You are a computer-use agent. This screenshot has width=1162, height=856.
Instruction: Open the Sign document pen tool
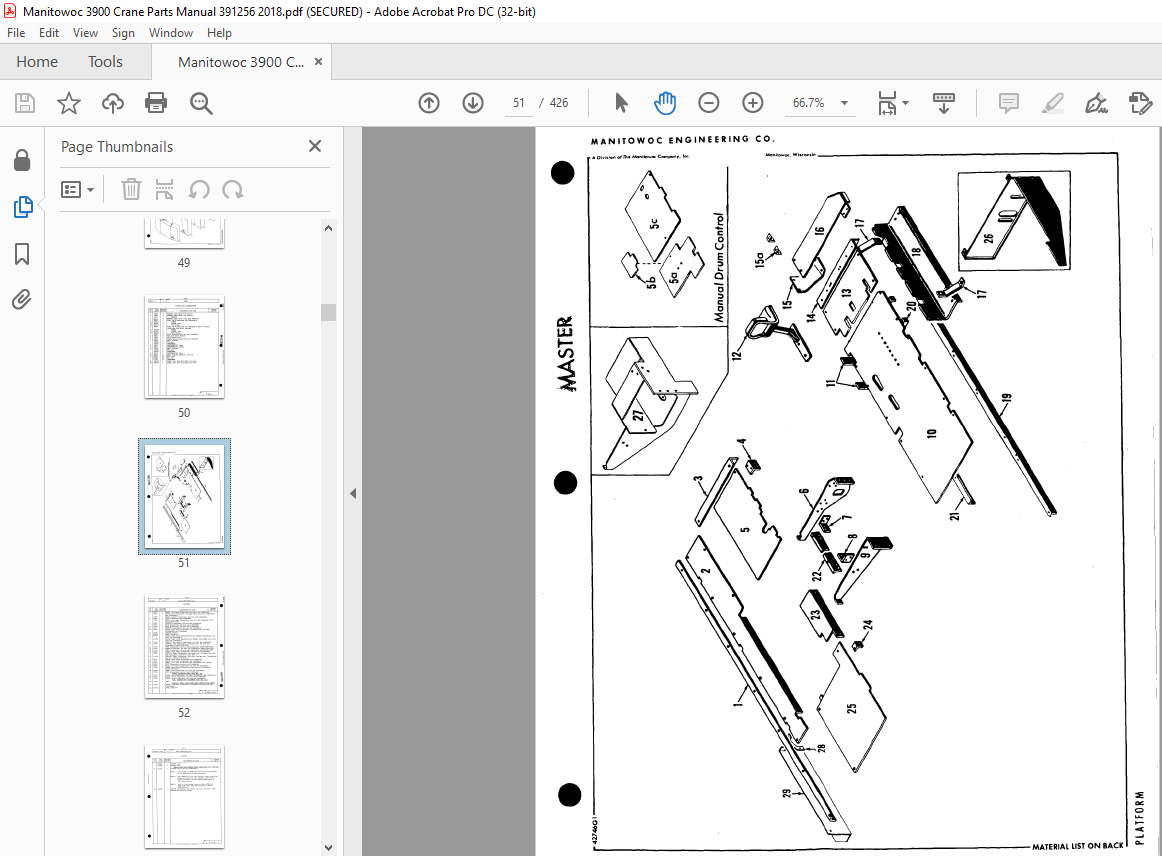pos(1096,103)
